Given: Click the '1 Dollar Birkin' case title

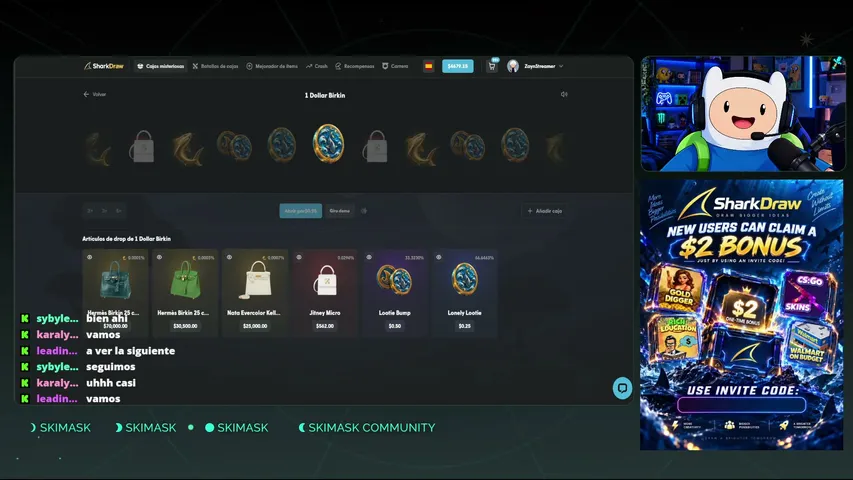Looking at the screenshot, I should [325, 95].
